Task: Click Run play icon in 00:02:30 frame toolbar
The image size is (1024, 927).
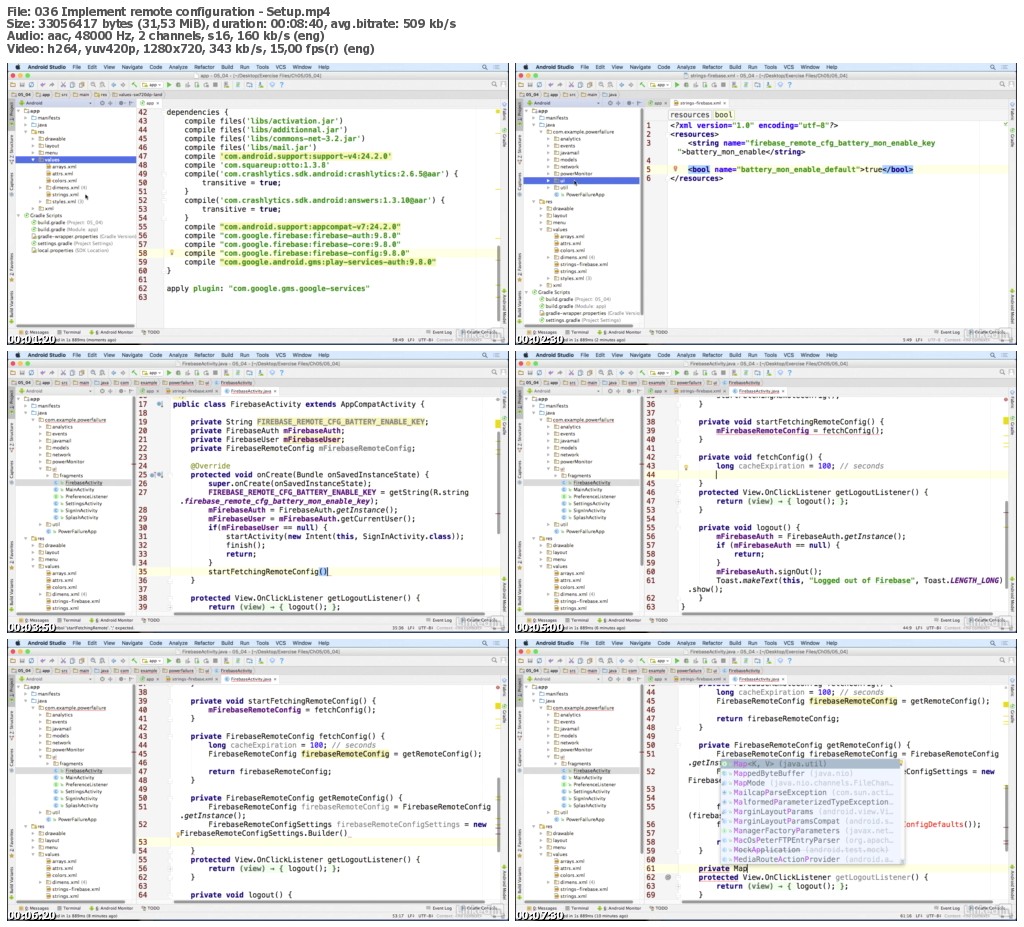Action: (677, 84)
